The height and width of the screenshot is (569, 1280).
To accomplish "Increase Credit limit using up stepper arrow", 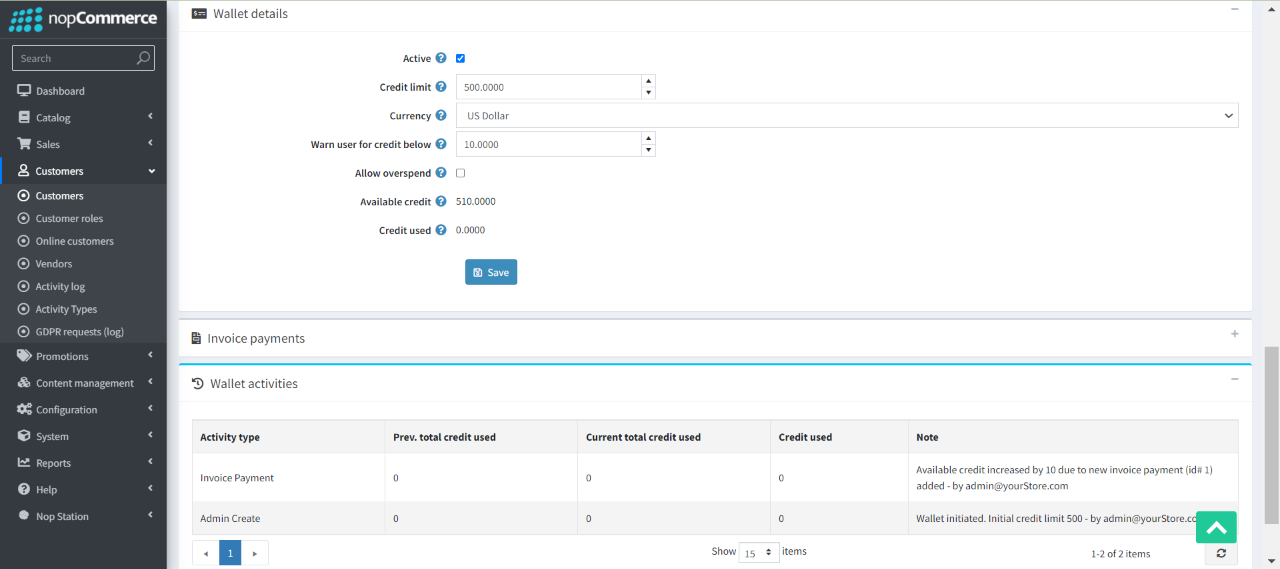I will pos(648,81).
